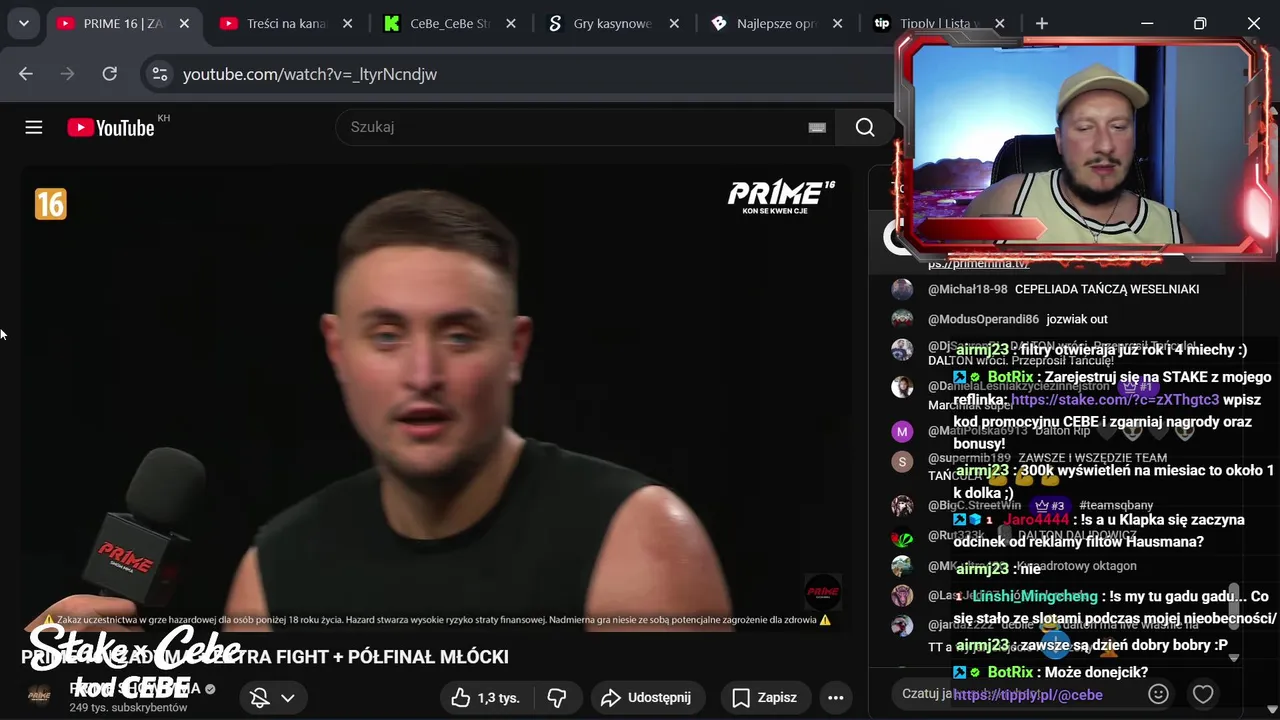Click the @Michał18-98 chat avatar

point(902,289)
